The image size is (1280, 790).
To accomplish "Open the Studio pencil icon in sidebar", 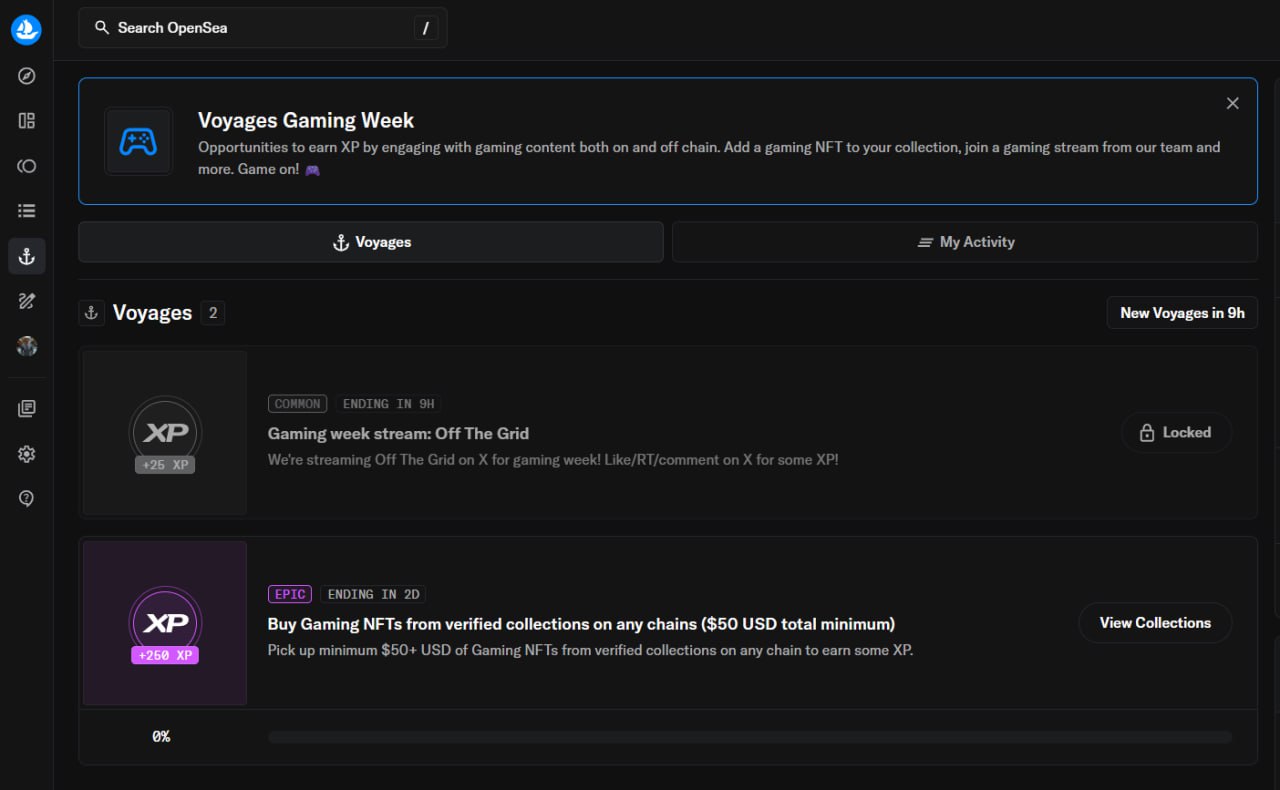I will click(x=27, y=301).
